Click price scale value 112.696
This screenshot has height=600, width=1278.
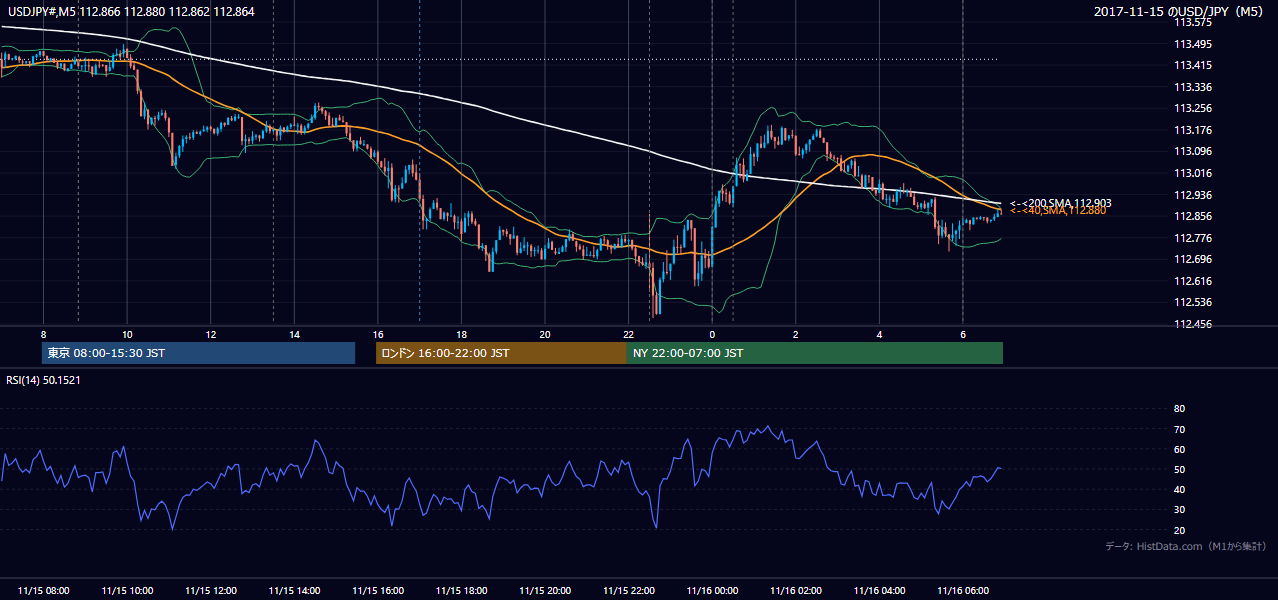click(x=1193, y=259)
